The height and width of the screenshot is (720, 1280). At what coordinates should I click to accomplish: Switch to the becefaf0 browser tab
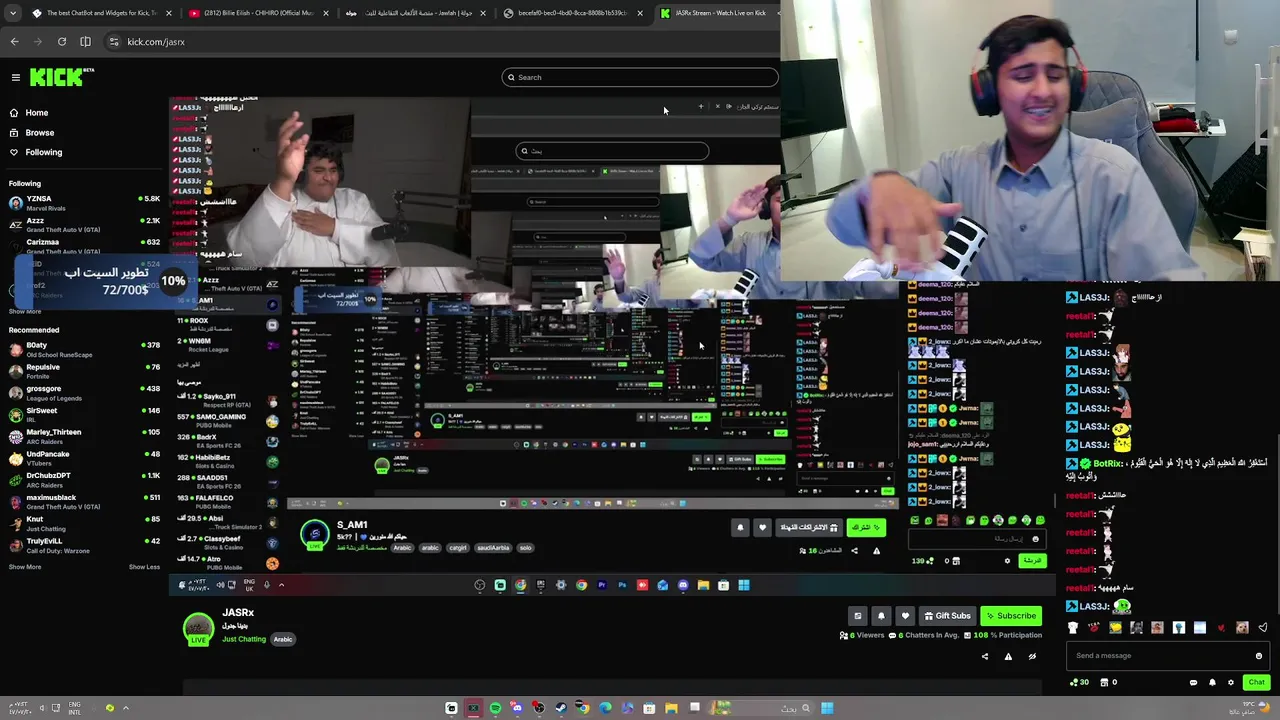tap(570, 13)
